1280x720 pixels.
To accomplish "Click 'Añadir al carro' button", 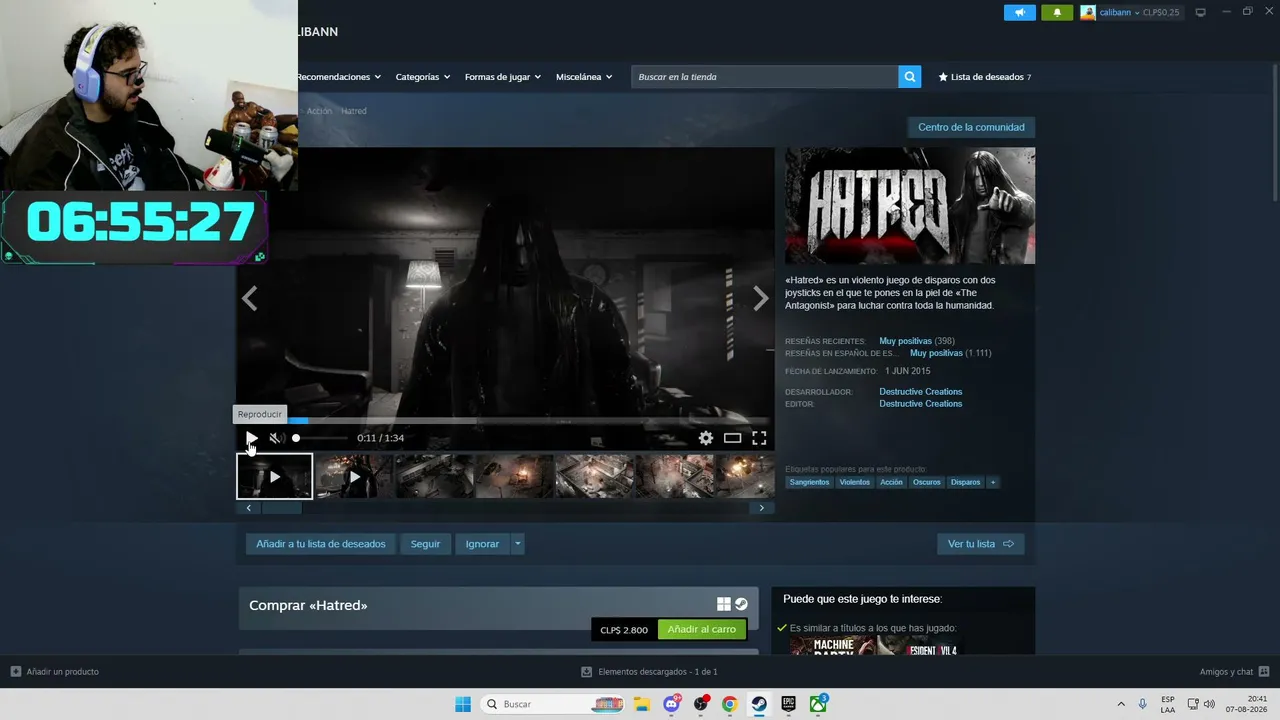I will (x=702, y=630).
